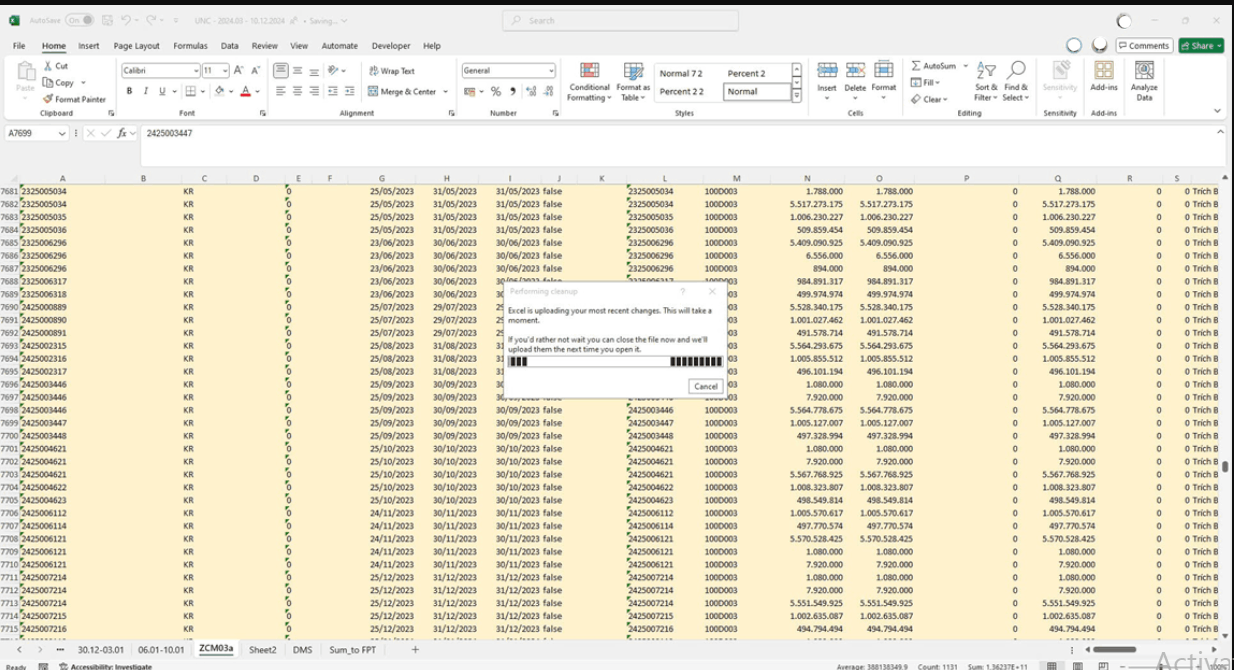Cancel the Performing cleanup upload dialog
This screenshot has width=1234, height=670.
coord(705,386)
